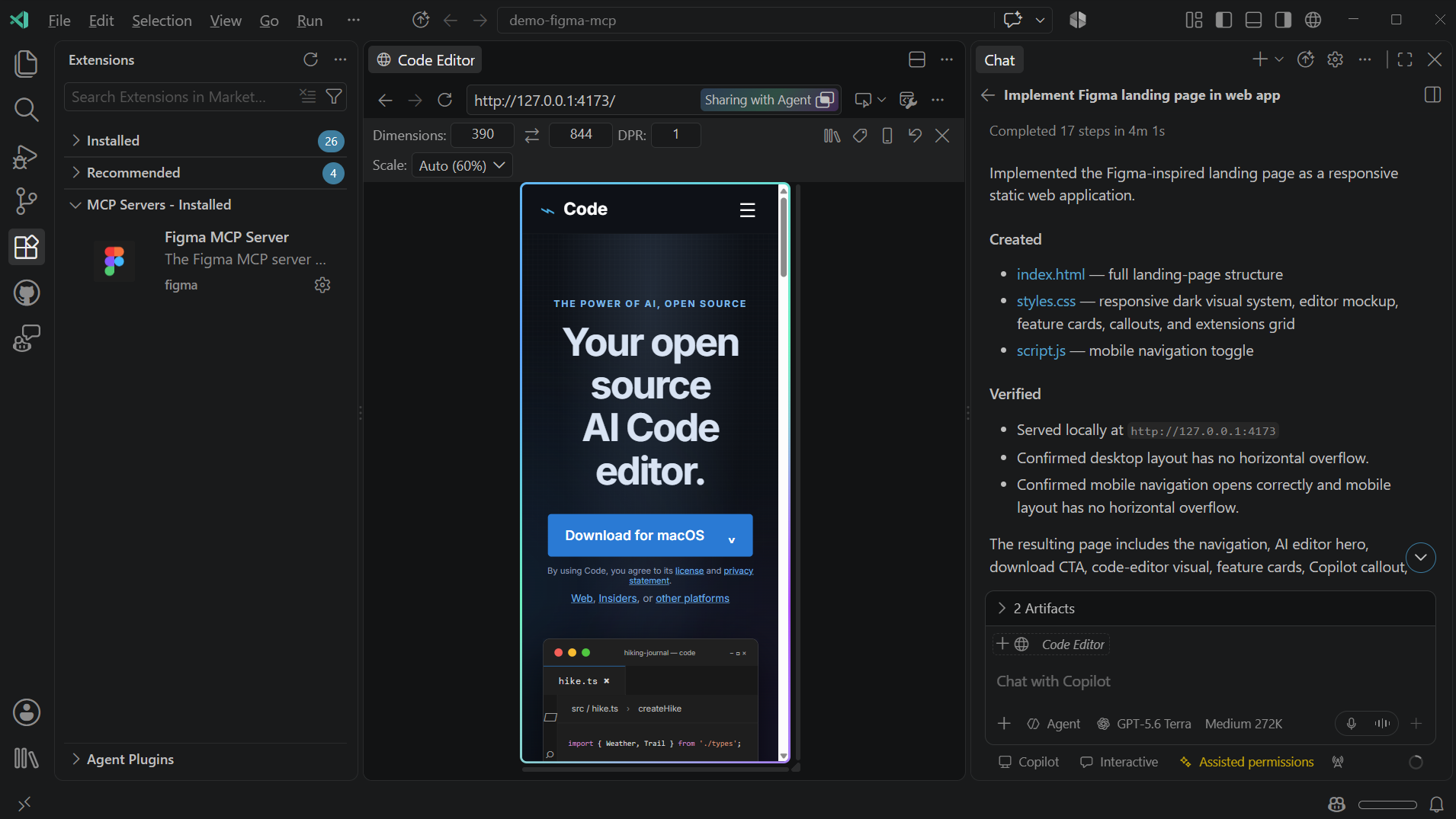Image resolution: width=1456 pixels, height=819 pixels.
Task: Open the Accounts menu in activity bar
Action: tap(26, 712)
